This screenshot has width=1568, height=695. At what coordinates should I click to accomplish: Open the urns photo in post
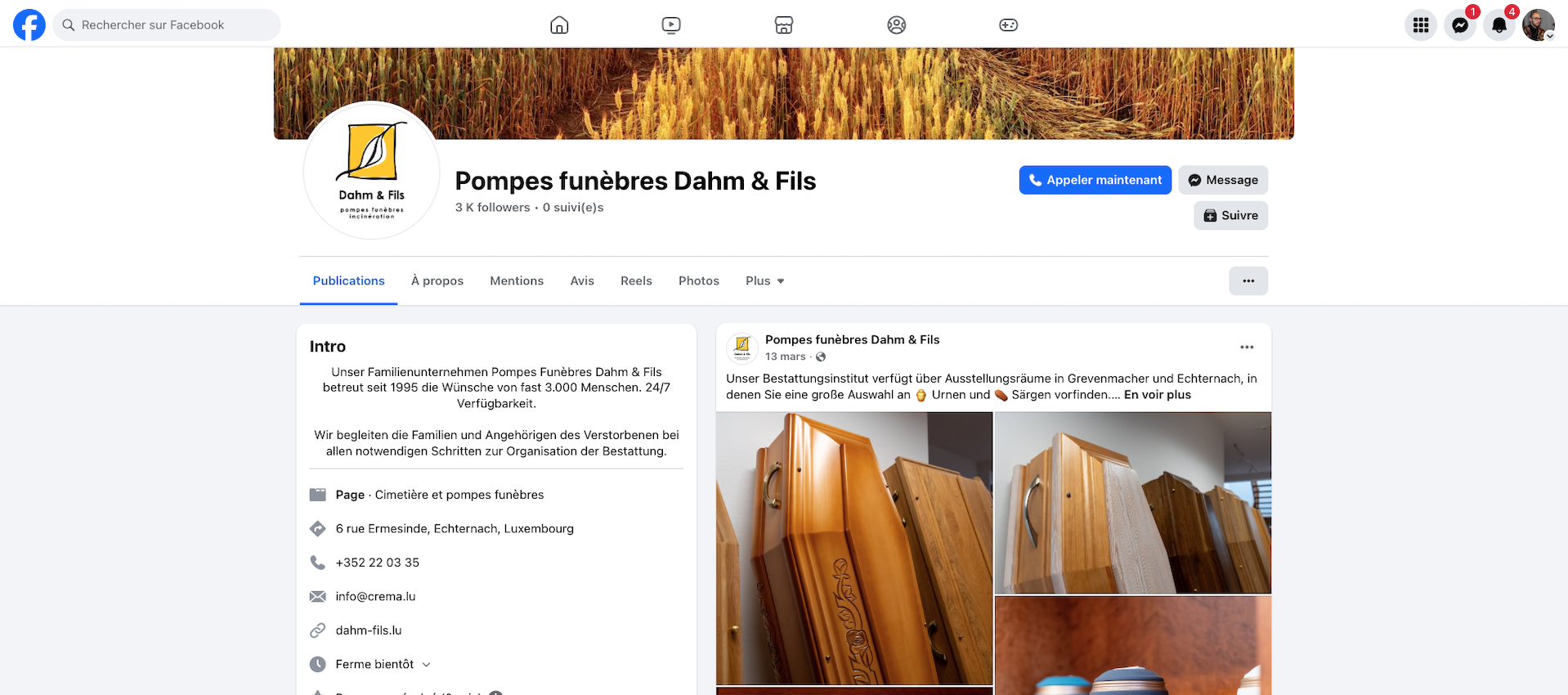[x=1133, y=645]
